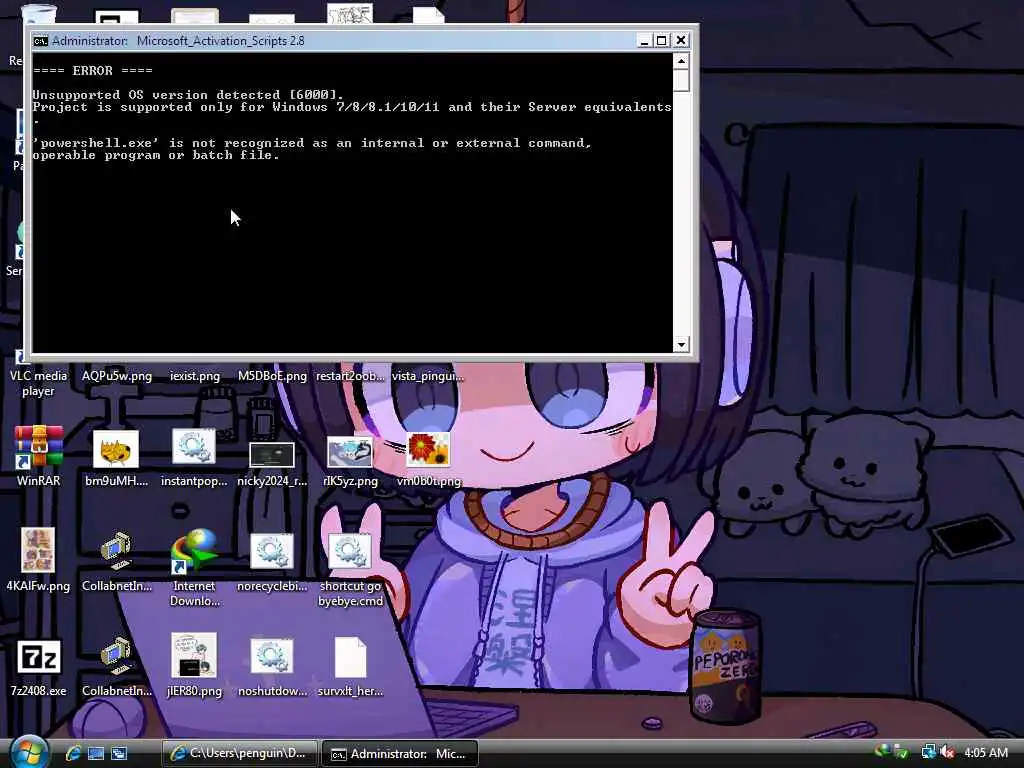Select the iexist.png desktop file
Screen dimensions: 1024x768
coord(194,376)
